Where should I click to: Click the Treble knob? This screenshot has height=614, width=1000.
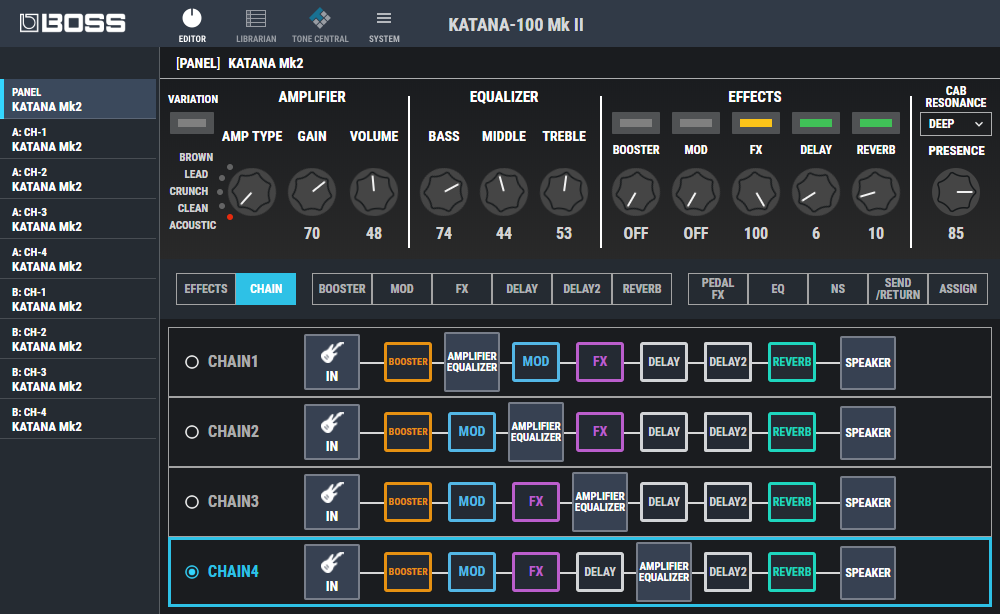(564, 192)
